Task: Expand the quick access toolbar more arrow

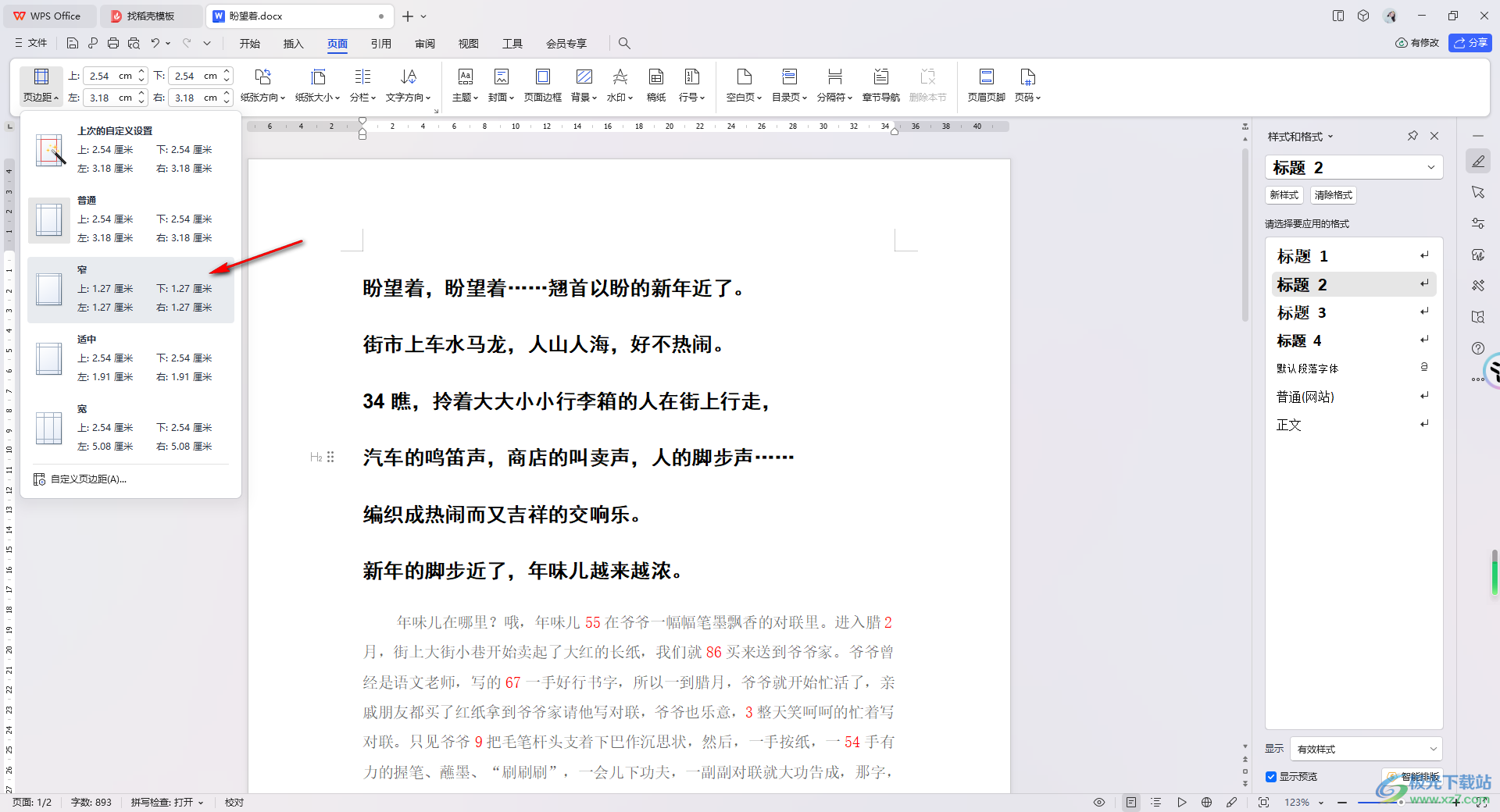Action: point(207,44)
